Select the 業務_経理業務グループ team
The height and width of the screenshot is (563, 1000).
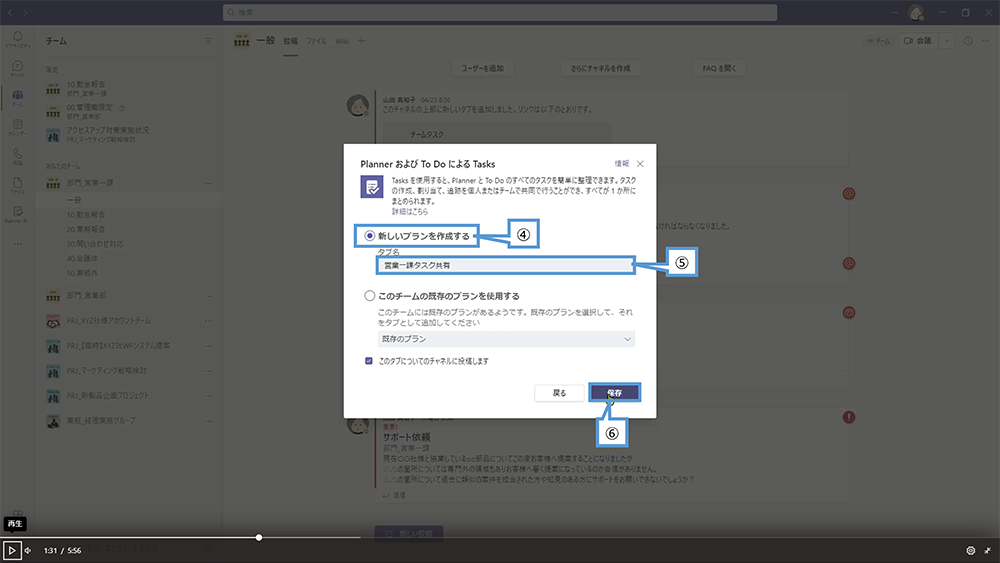[x=101, y=420]
